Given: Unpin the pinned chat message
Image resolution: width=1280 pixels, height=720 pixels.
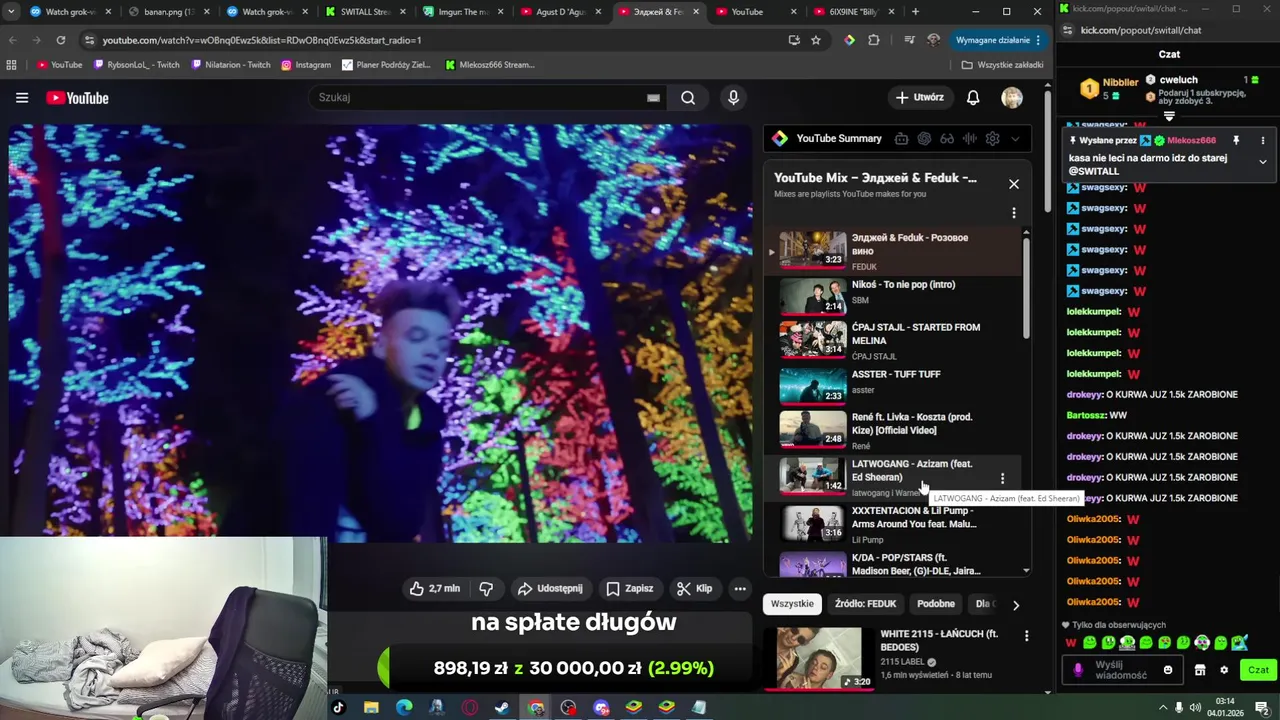Looking at the screenshot, I should 1236,141.
